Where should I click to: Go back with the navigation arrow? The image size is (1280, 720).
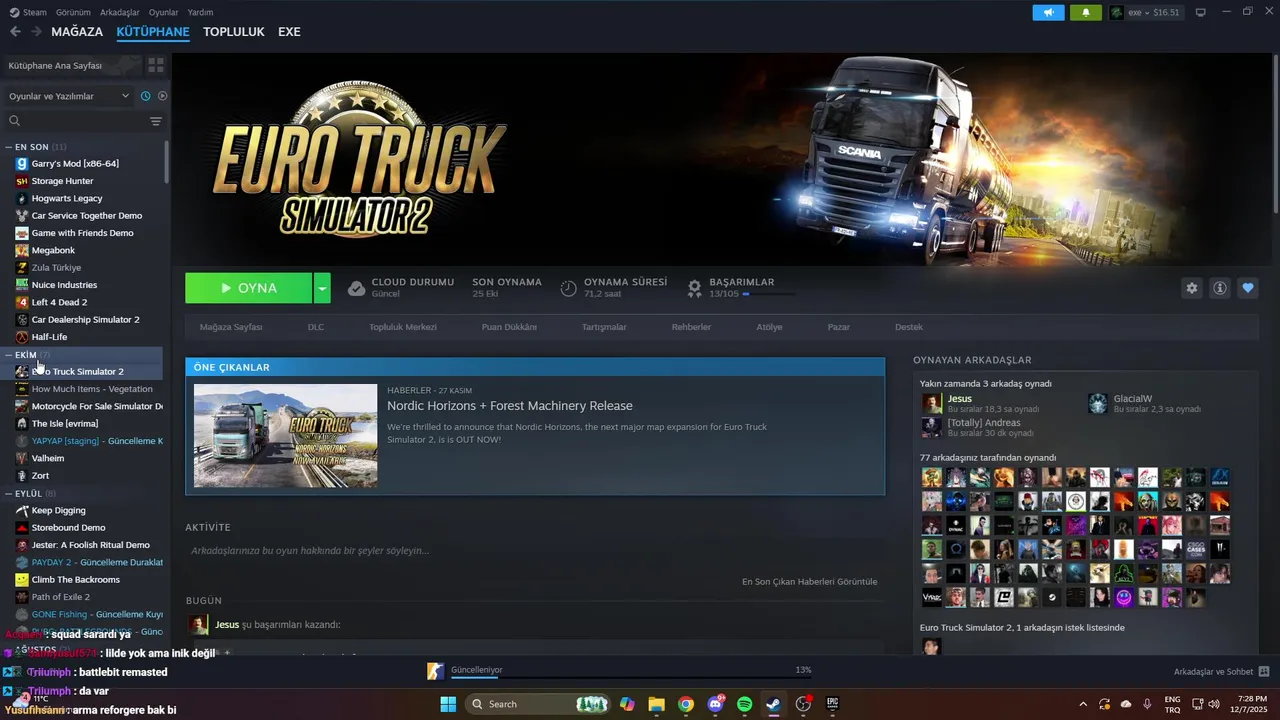(x=15, y=32)
